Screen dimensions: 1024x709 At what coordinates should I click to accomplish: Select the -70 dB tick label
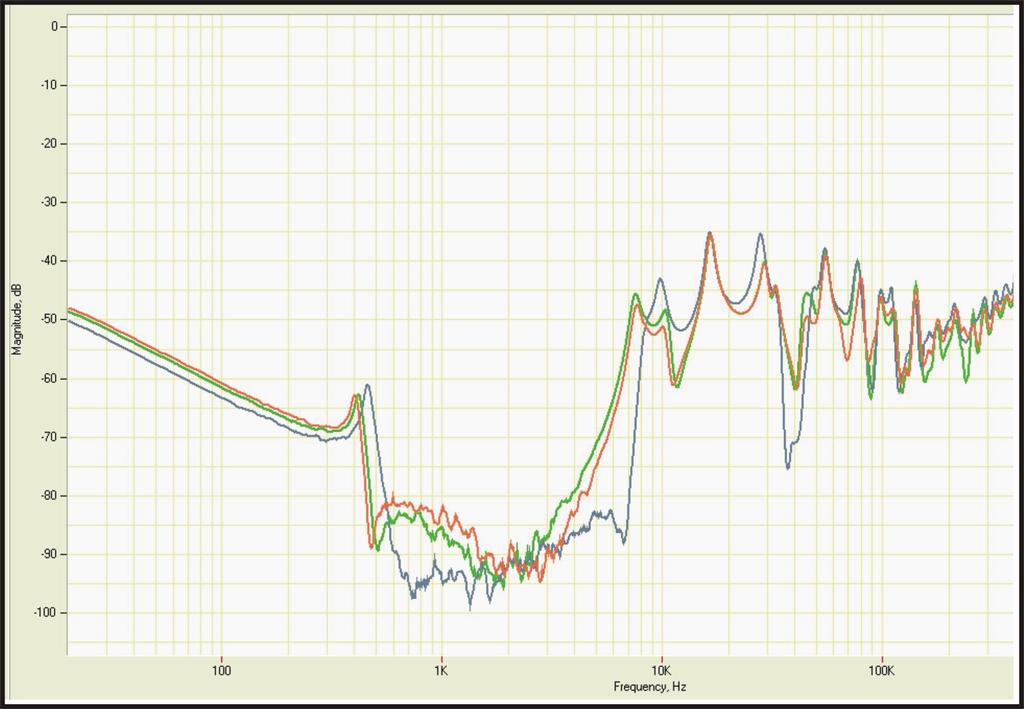[50, 437]
